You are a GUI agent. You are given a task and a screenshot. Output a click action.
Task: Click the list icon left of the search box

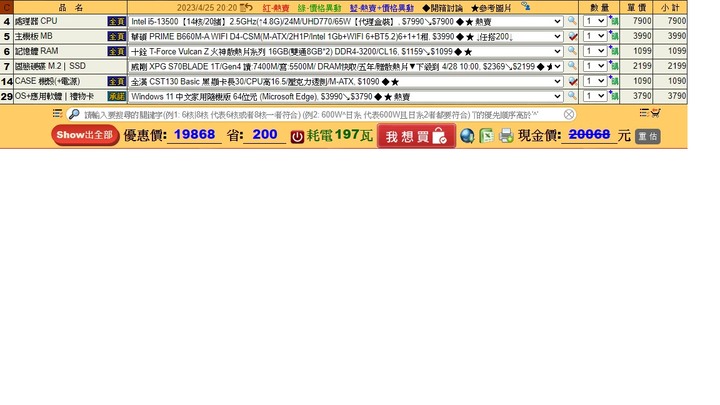57,113
